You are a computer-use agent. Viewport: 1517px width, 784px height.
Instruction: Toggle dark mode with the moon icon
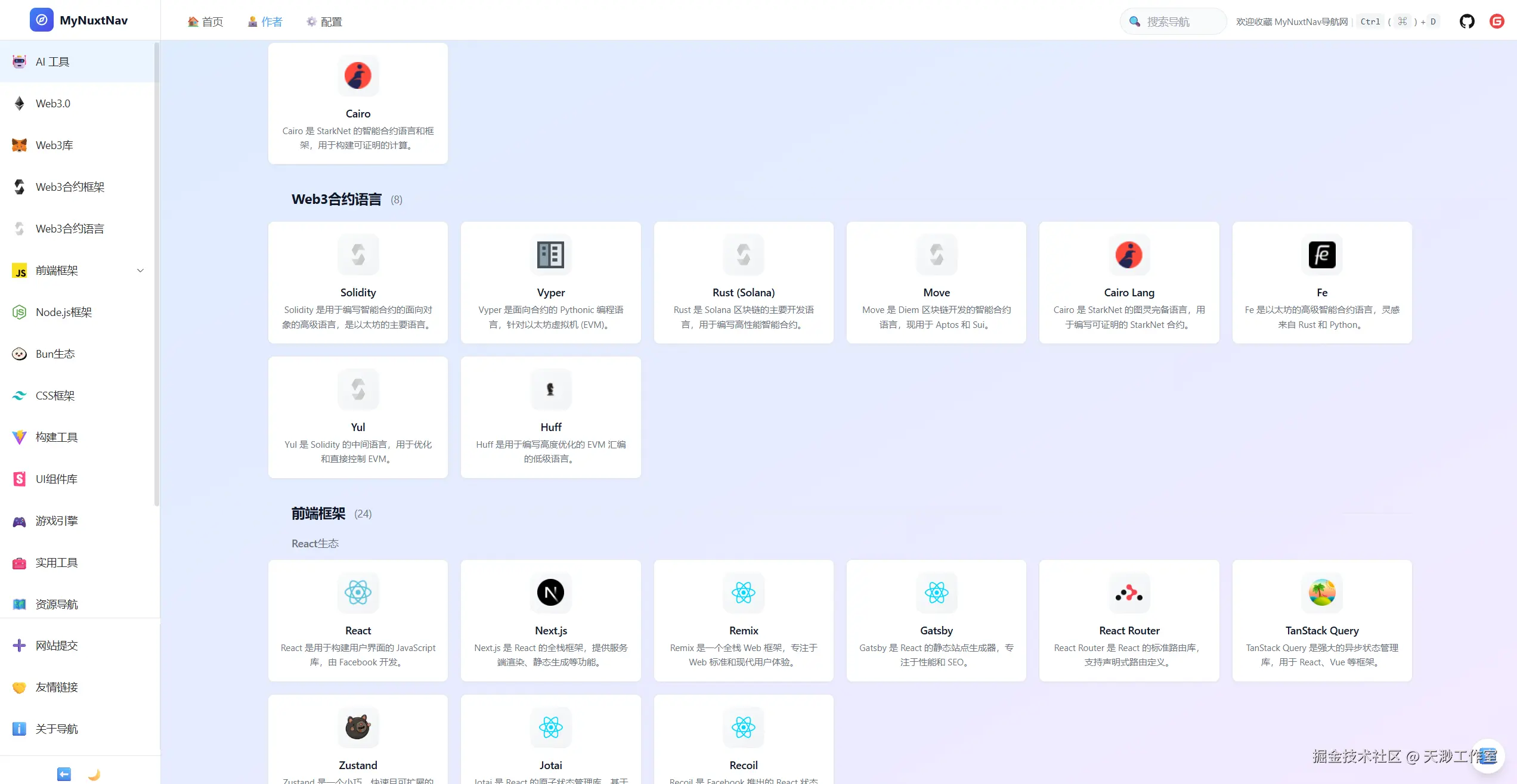(x=94, y=774)
